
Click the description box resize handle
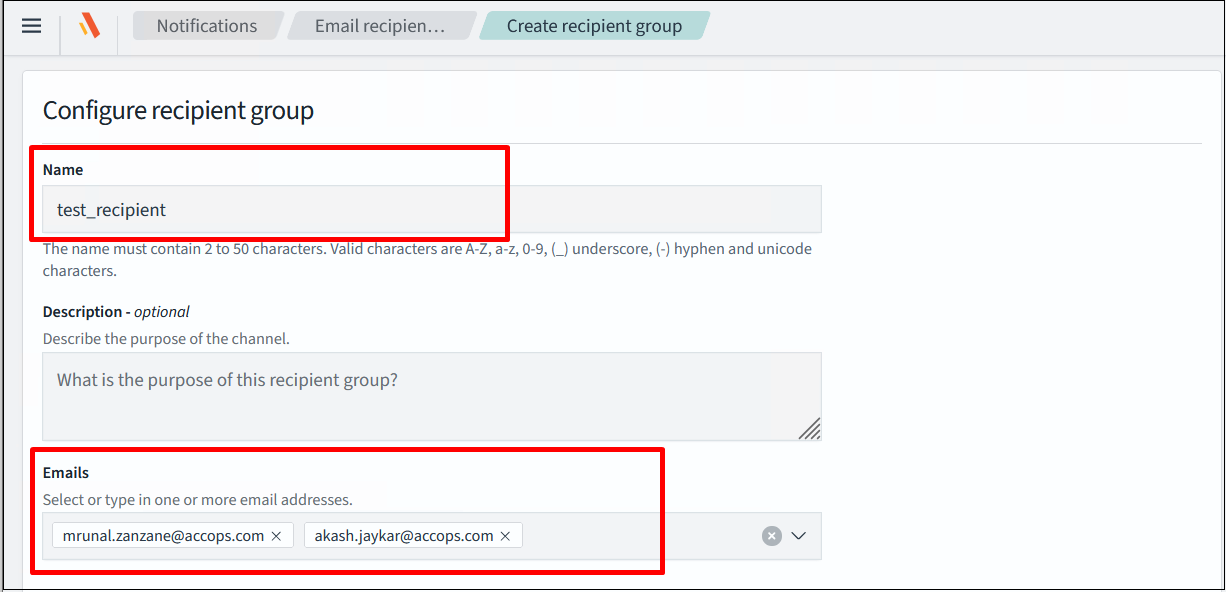pos(810,429)
